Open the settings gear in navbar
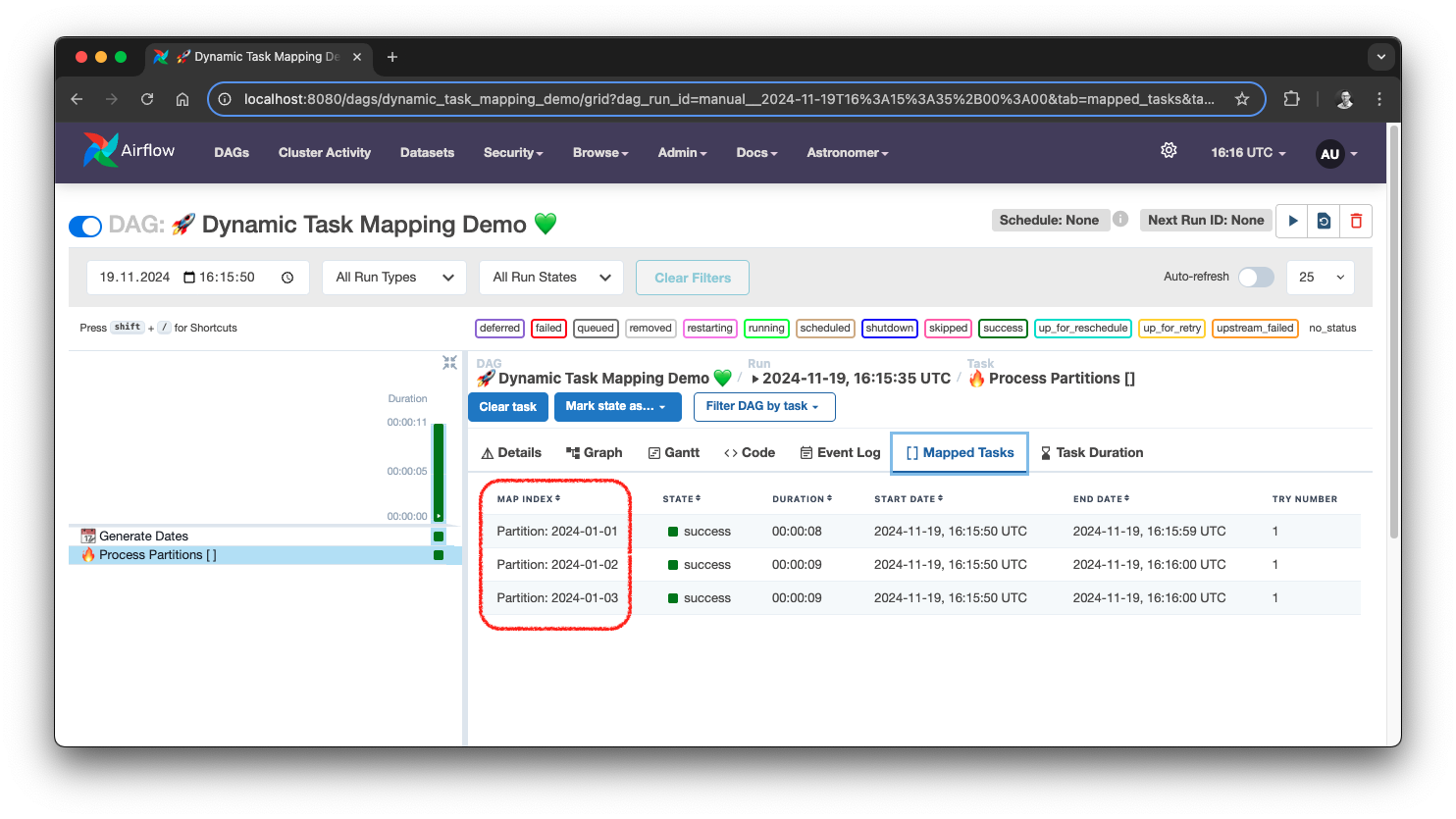Viewport: 1456px width, 819px height. click(1169, 151)
